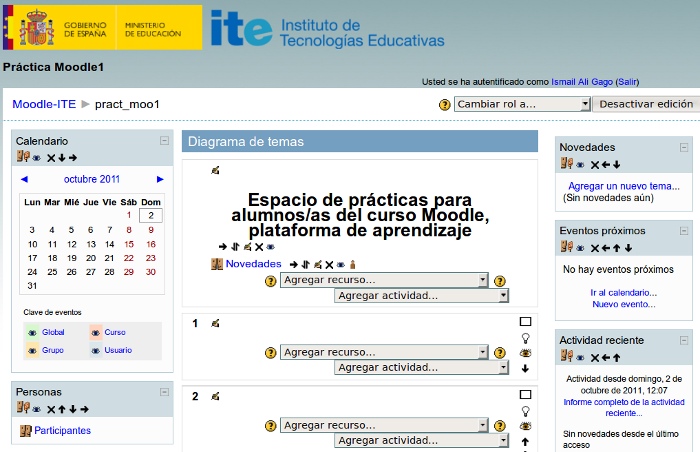Collapse the Calendario block
Viewport: 700px width, 452px height.
165,141
